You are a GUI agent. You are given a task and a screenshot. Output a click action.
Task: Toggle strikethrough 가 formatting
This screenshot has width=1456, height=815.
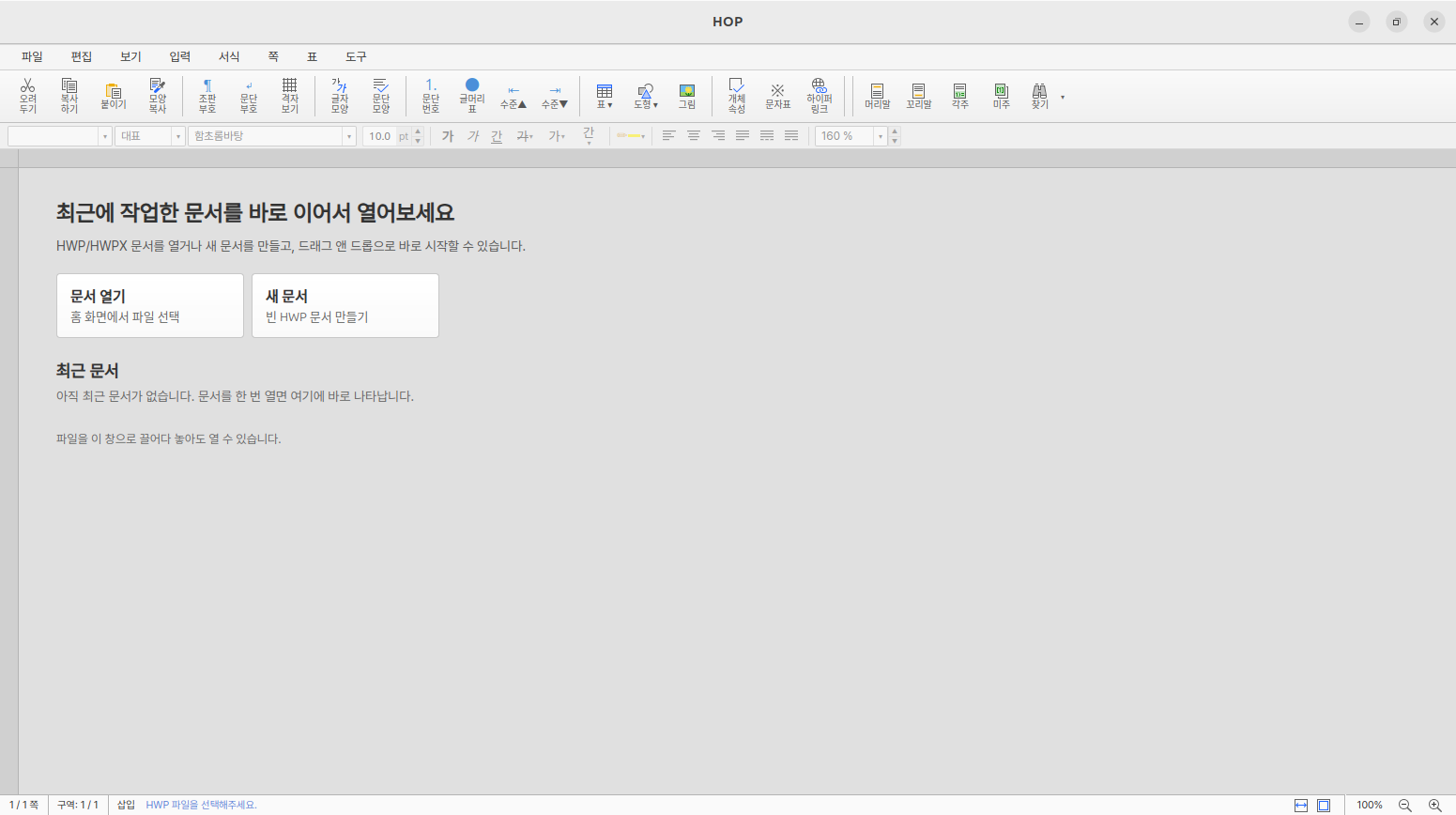tap(525, 136)
